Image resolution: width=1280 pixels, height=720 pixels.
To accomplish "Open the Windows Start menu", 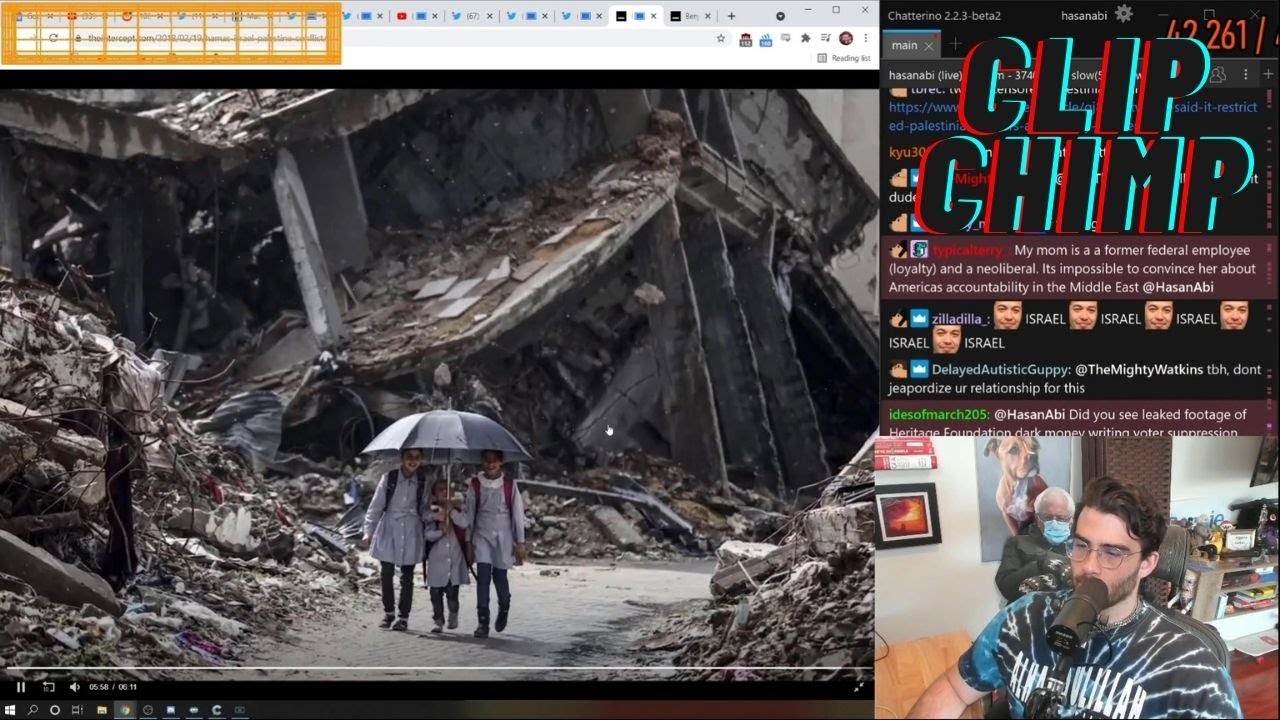I will 10,710.
